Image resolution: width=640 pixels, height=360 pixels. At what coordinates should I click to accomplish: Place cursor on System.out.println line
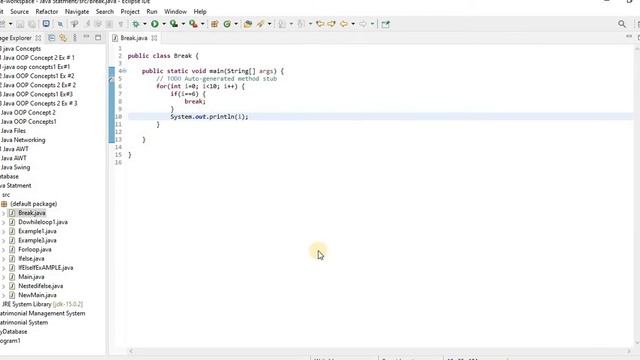pyautogui.click(x=209, y=117)
